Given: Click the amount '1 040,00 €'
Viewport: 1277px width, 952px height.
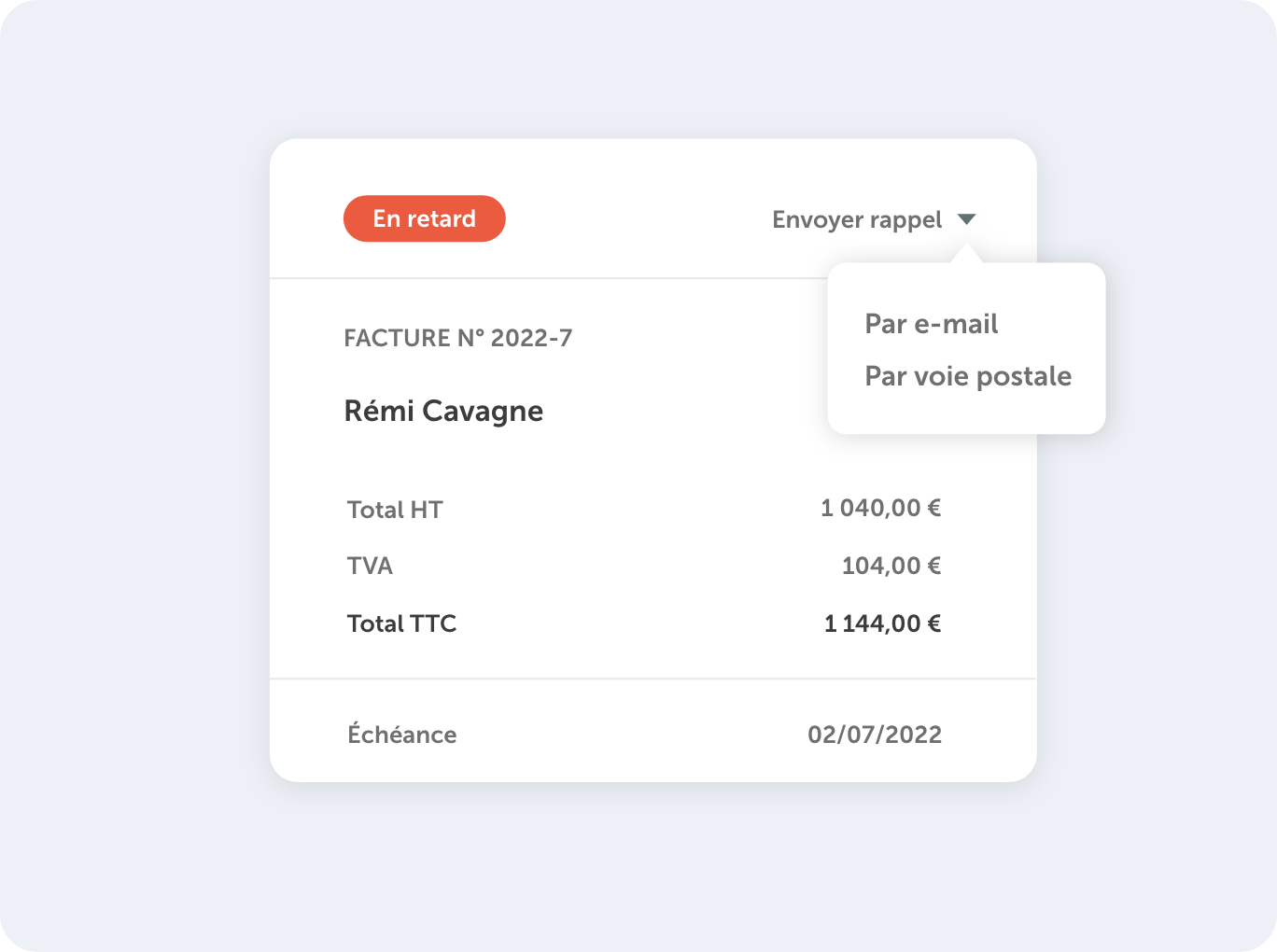Looking at the screenshot, I should pyautogui.click(x=881, y=508).
